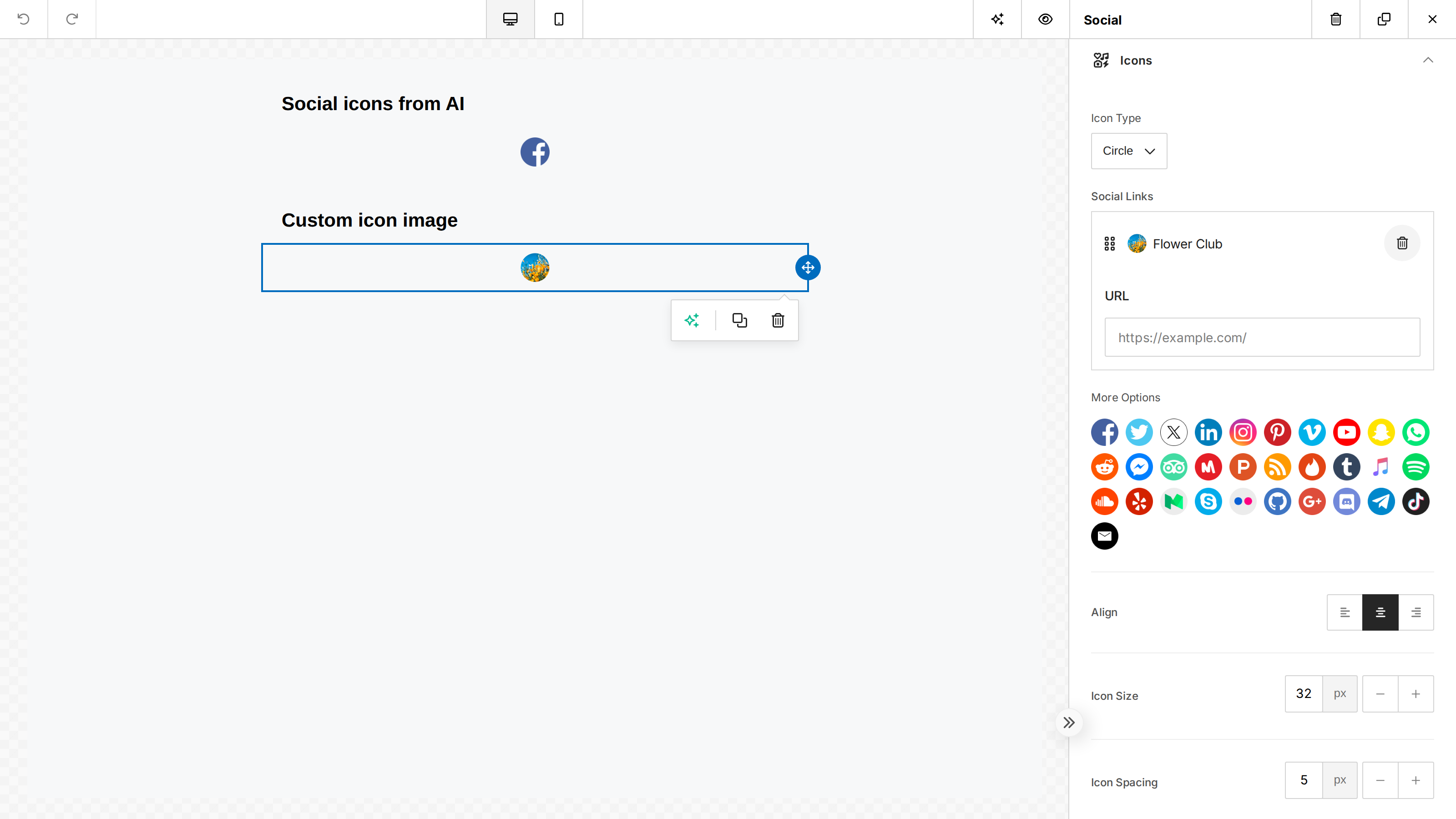Remove the Flower Club social link
This screenshot has width=1456, height=819.
click(1402, 243)
